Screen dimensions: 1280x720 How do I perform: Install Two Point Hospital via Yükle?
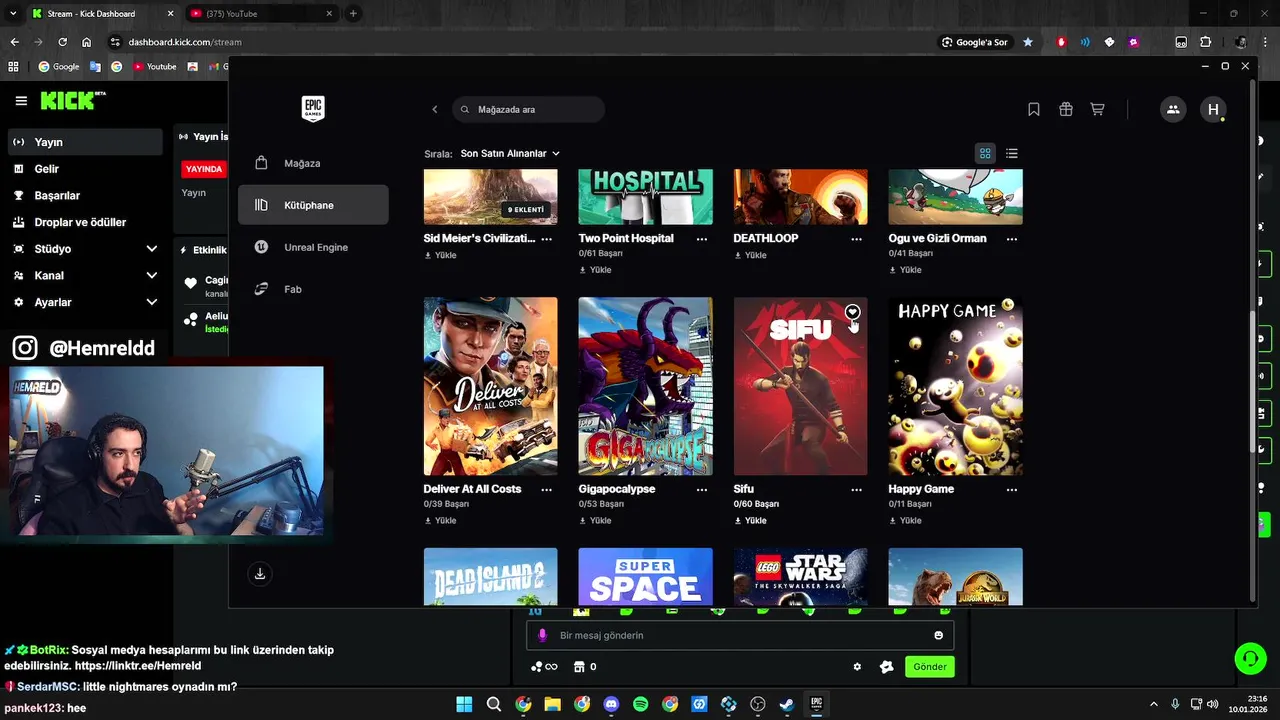coord(595,269)
